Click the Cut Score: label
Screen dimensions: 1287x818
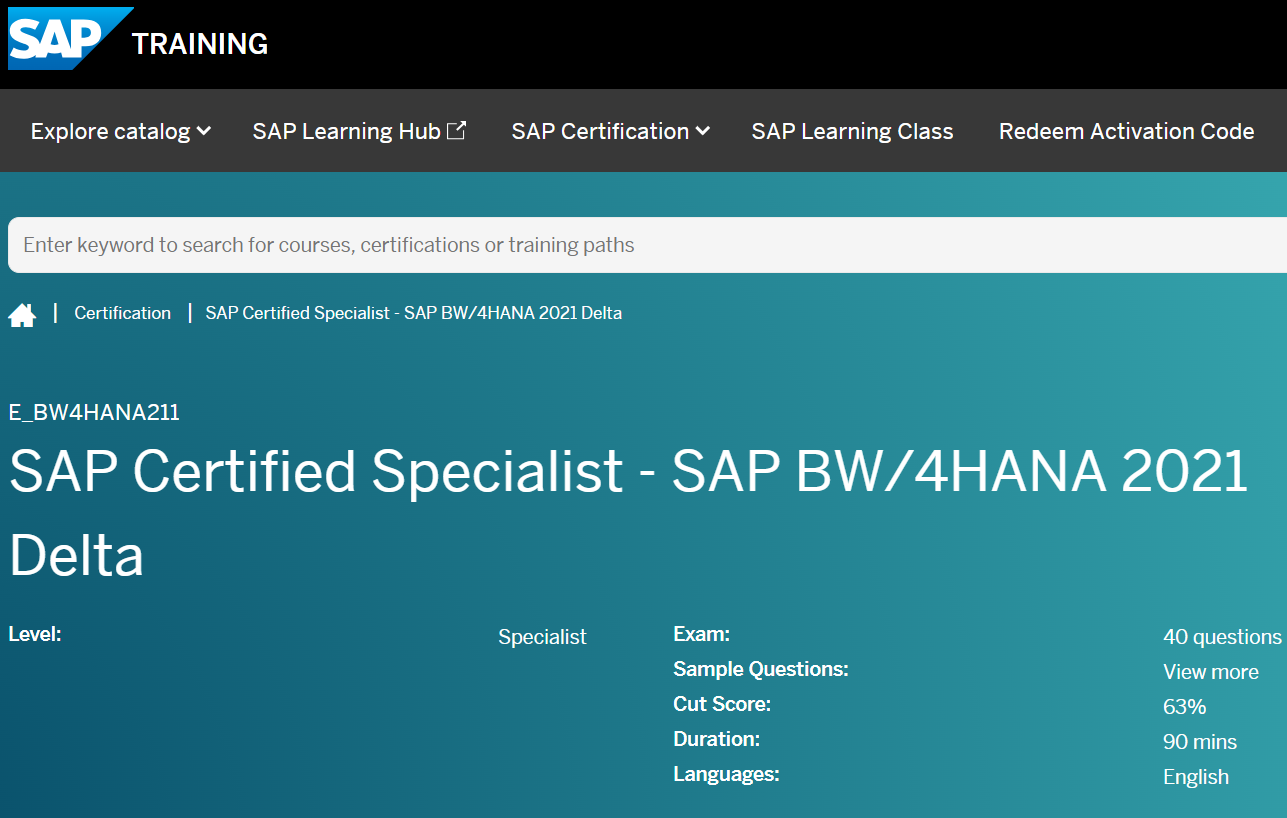(x=722, y=704)
